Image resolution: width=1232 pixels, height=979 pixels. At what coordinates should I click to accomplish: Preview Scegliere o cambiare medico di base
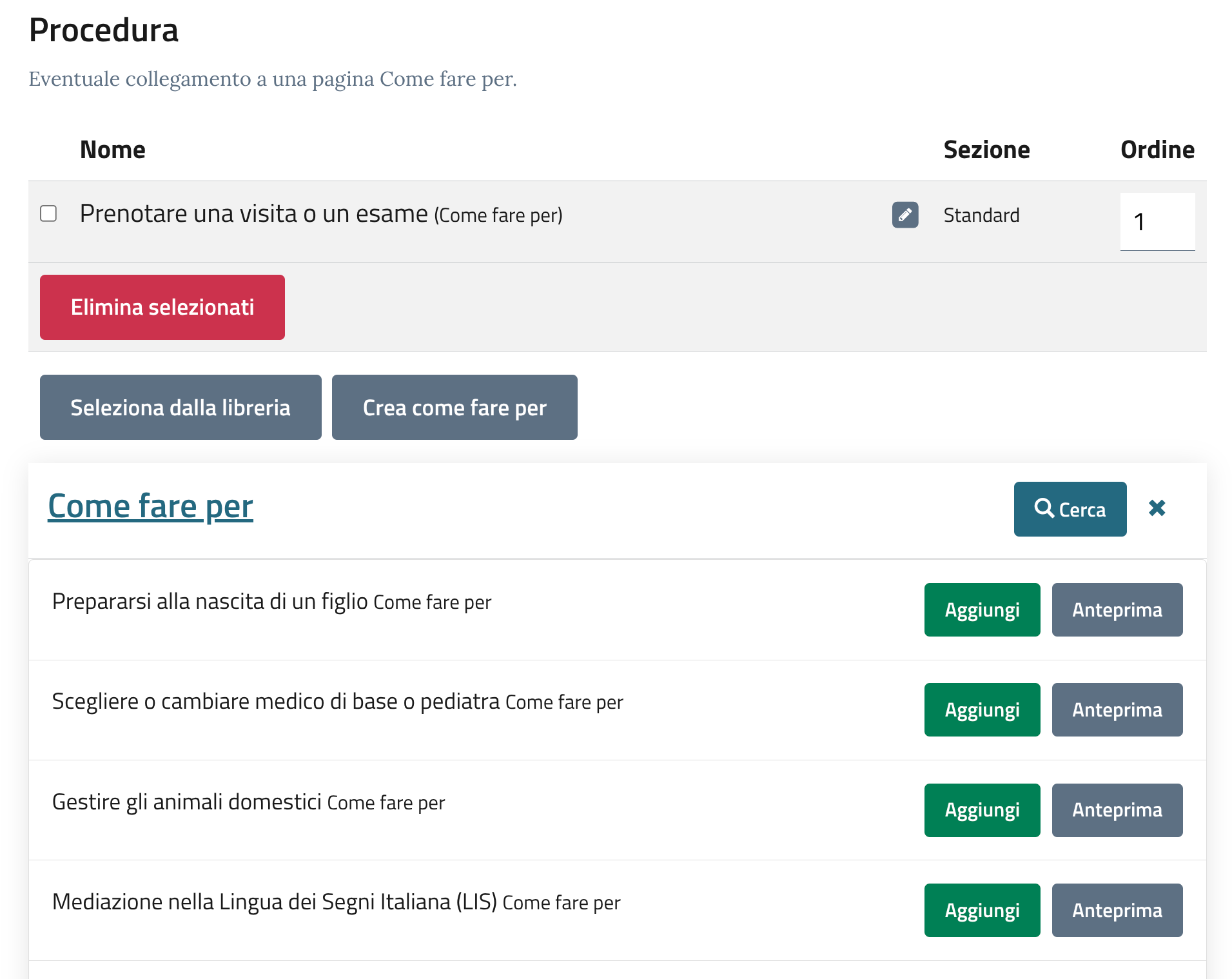coord(1117,710)
